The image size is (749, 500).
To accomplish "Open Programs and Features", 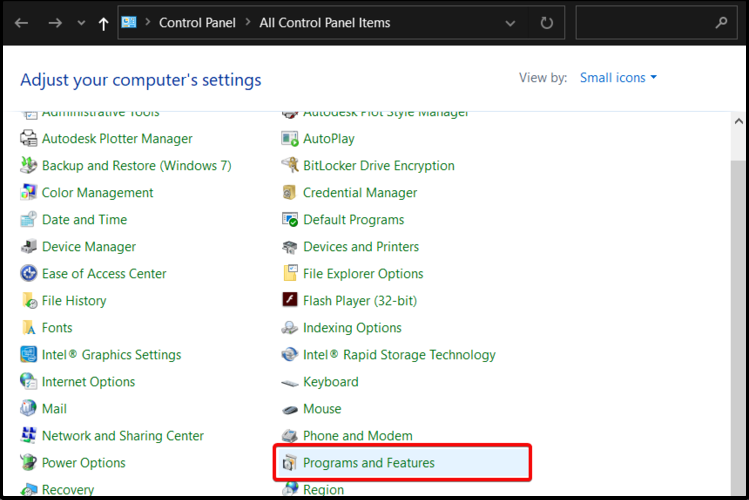I will coord(368,463).
